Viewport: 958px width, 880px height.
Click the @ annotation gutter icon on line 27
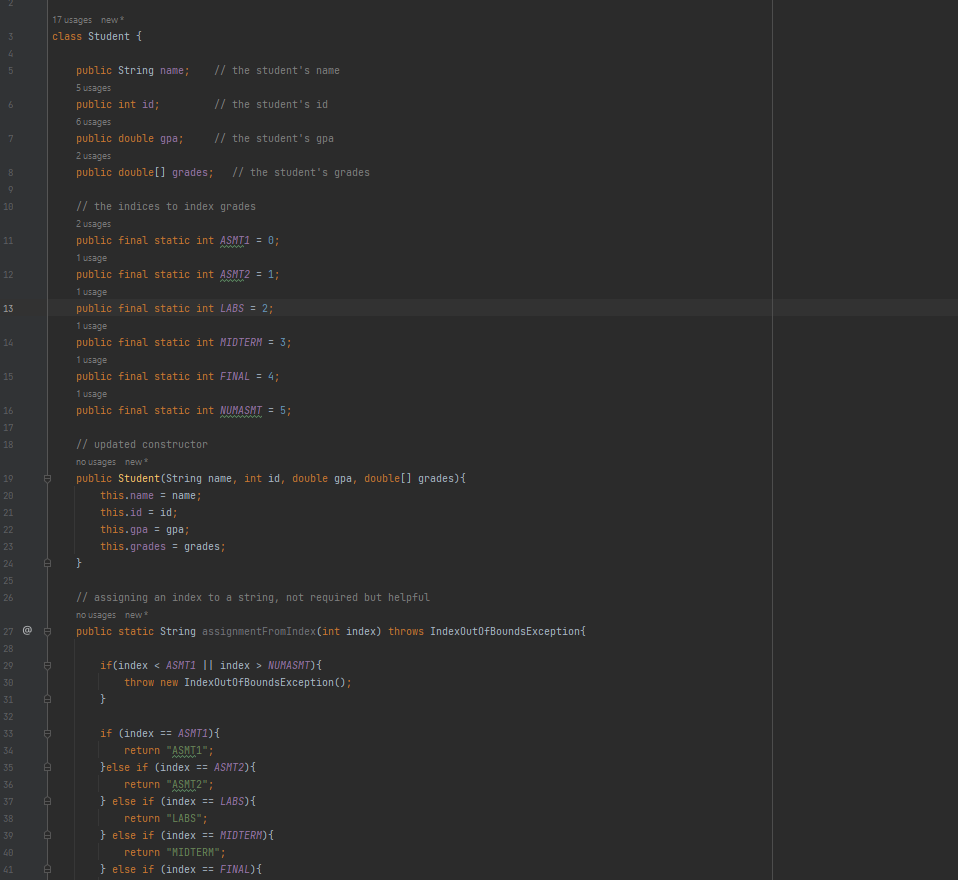coord(27,631)
